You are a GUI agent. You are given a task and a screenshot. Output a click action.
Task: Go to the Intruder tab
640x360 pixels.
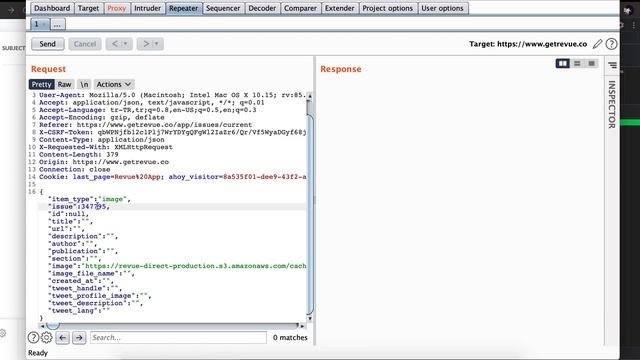click(147, 8)
